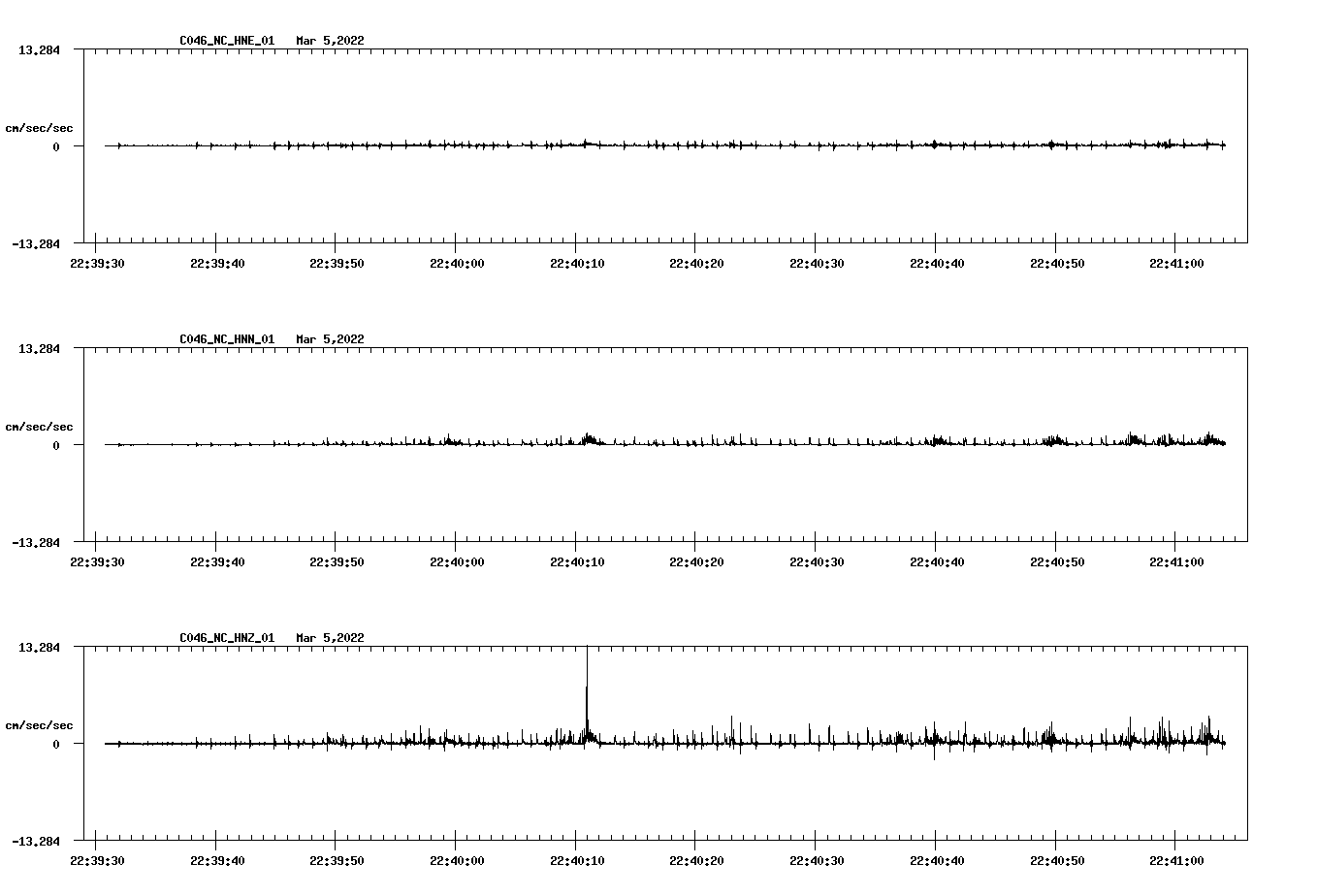Screen dimensions: 1317x896
Task: Click 22:40:20 time label under HNN plot
Action: coord(695,561)
